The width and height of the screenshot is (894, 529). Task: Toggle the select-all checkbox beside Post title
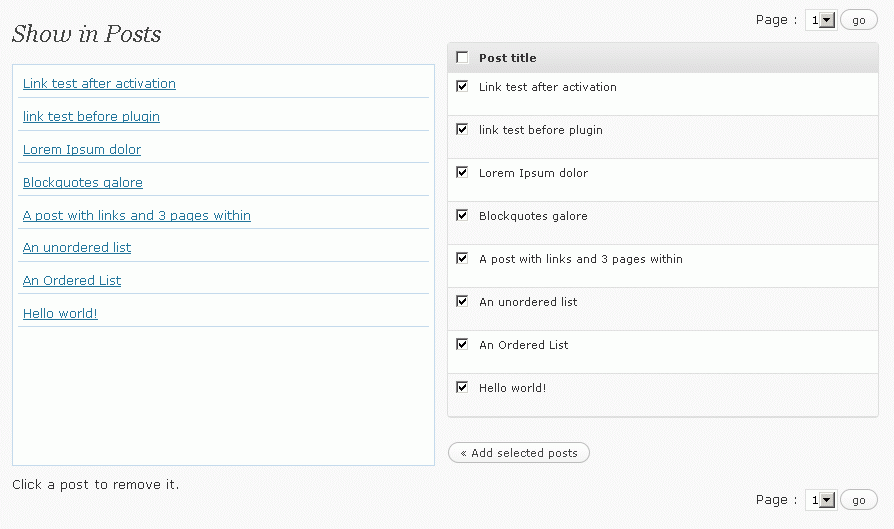462,58
